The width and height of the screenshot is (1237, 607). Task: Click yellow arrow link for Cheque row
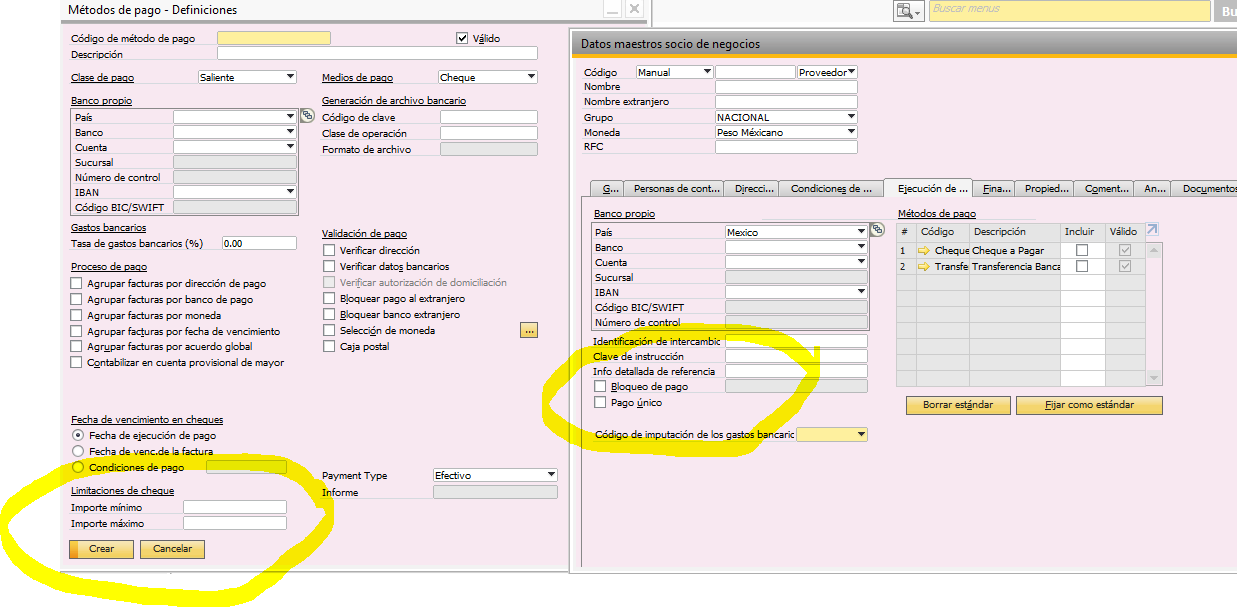tap(924, 251)
